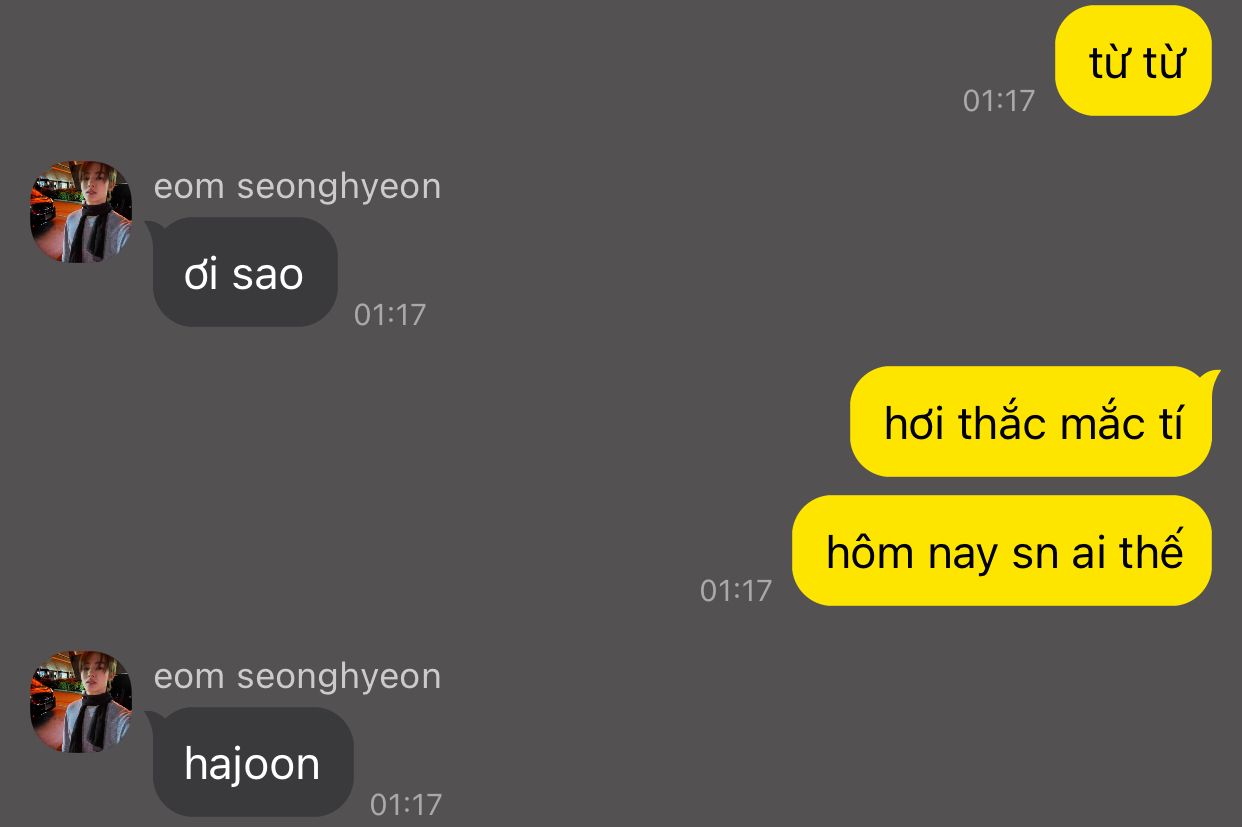Select the gray "ơi sao" message bubble
Screen dimensions: 1242x827
click(x=245, y=273)
